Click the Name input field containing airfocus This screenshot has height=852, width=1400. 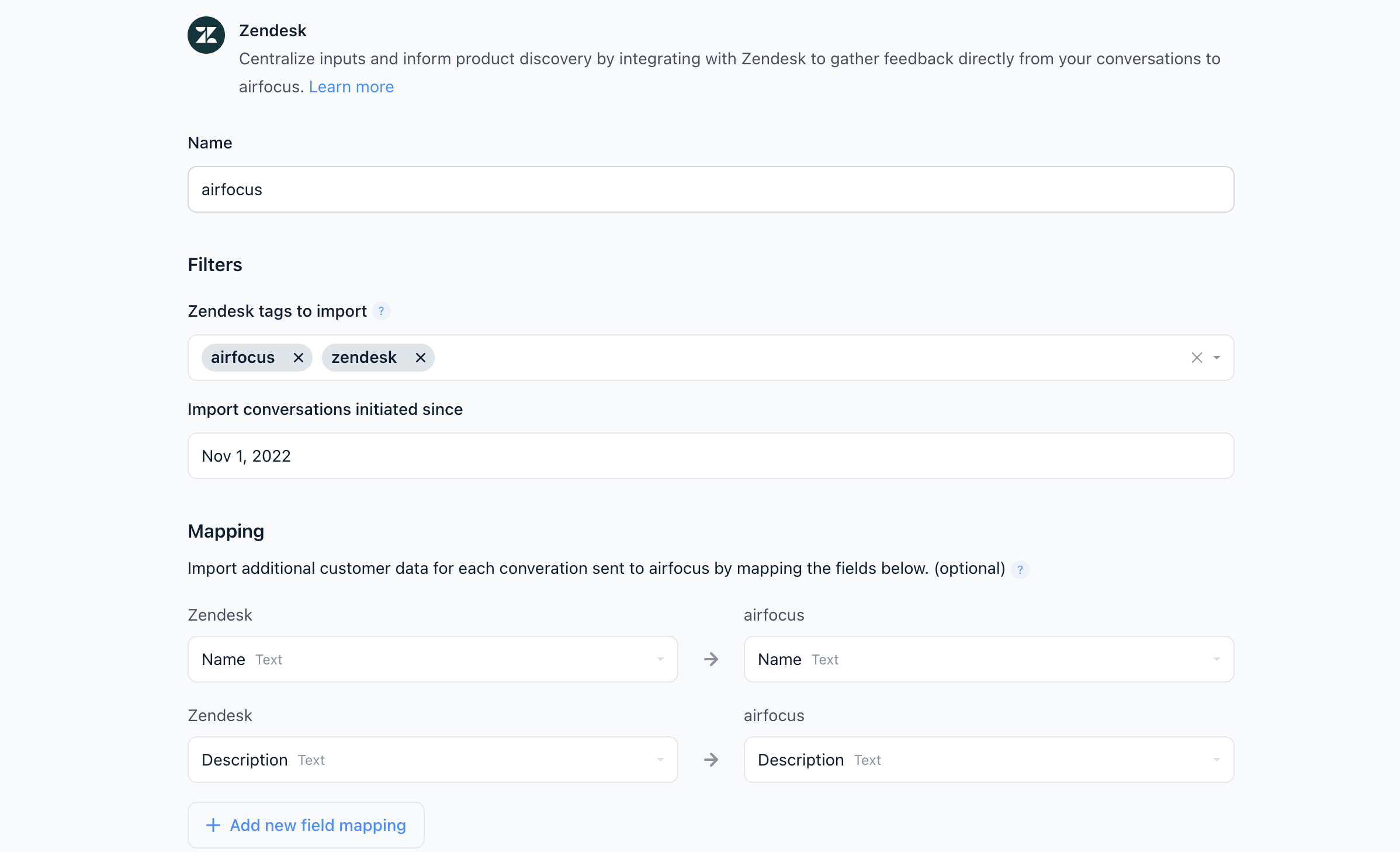(711, 189)
